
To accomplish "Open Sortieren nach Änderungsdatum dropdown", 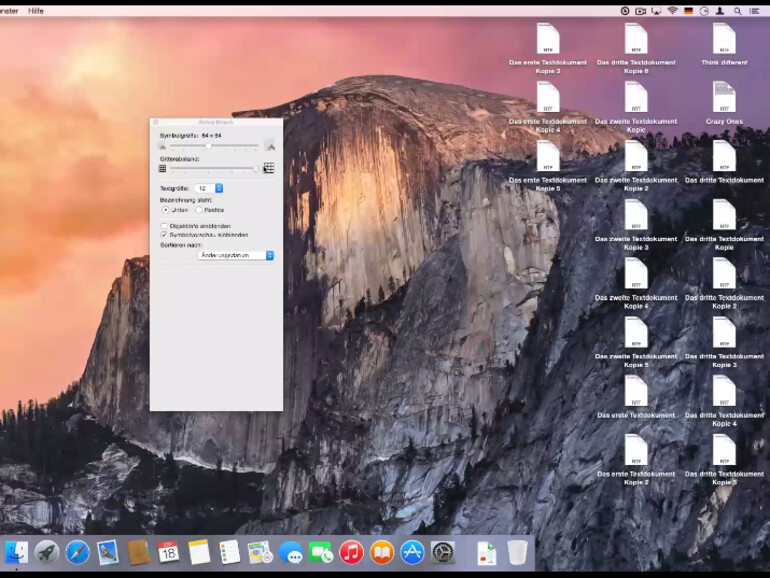I will (236, 255).
